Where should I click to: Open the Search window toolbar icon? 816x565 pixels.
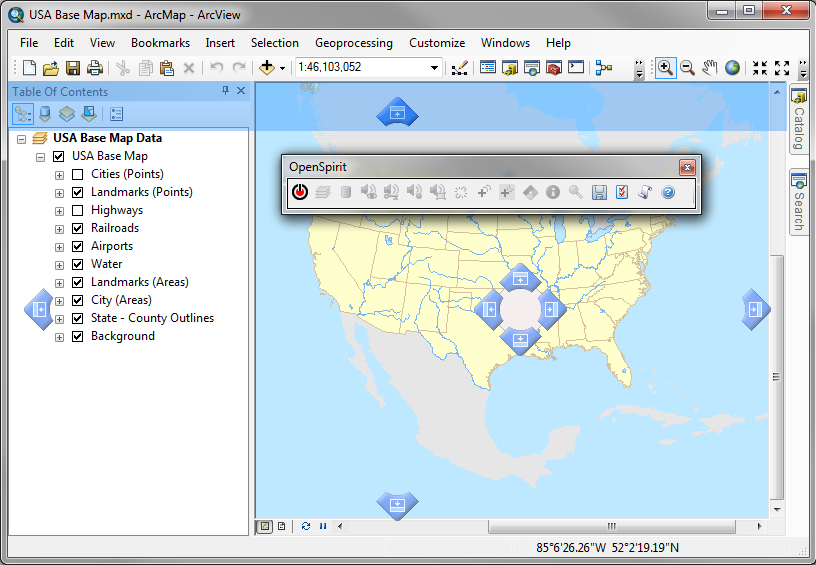click(531, 68)
